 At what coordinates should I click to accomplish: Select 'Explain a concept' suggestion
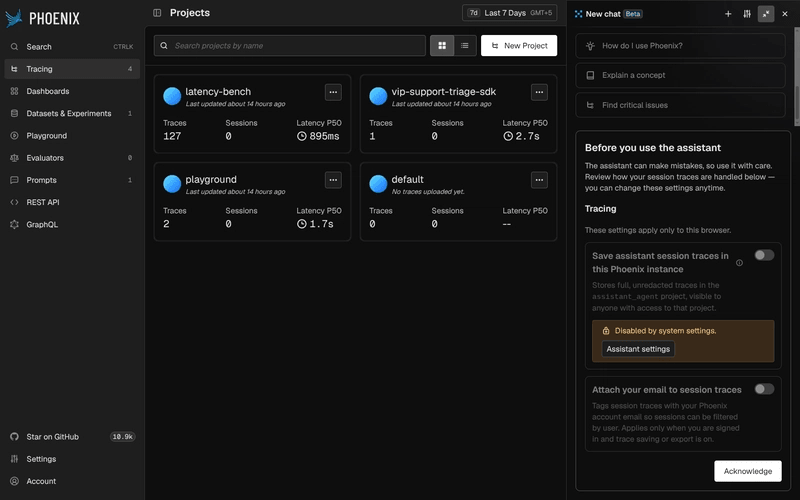[x=680, y=76]
